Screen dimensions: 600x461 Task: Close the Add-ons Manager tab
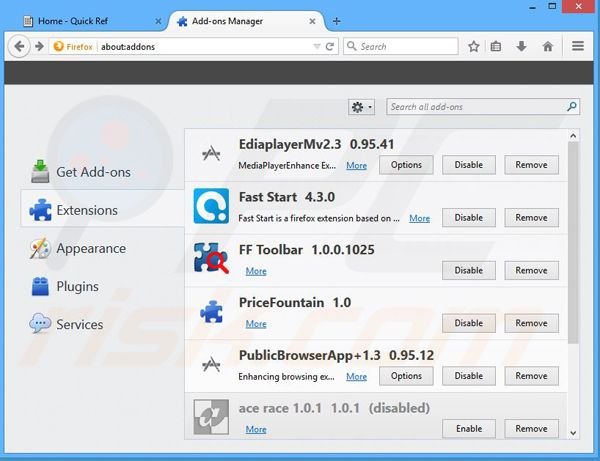tap(312, 21)
